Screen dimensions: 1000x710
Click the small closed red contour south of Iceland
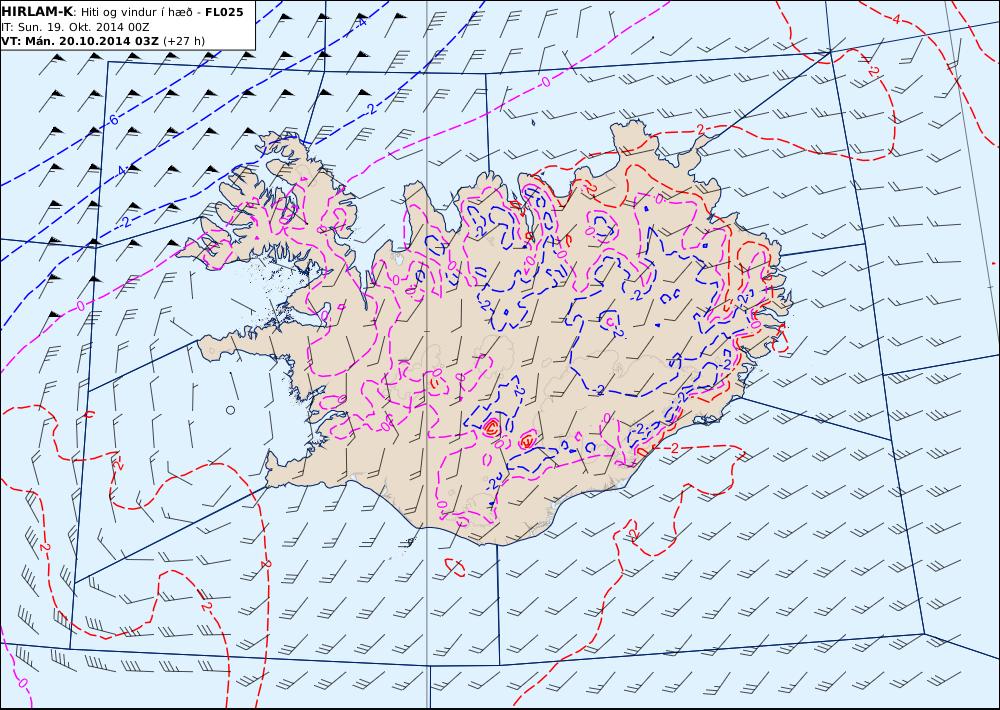point(455,566)
